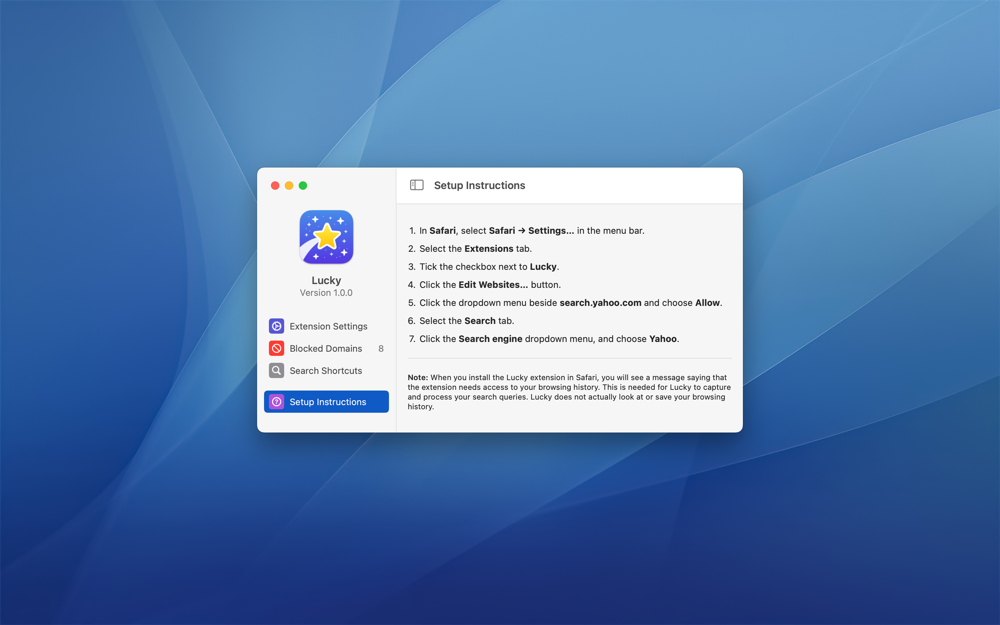Click the Setup Instructions title in toolbar
This screenshot has width=1000, height=625.
point(480,185)
